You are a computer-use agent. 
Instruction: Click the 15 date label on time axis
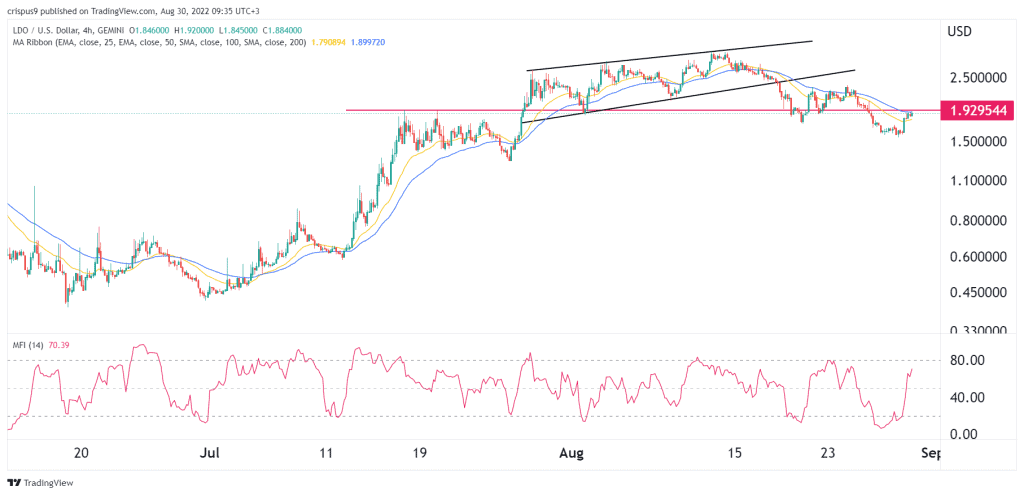pos(735,453)
